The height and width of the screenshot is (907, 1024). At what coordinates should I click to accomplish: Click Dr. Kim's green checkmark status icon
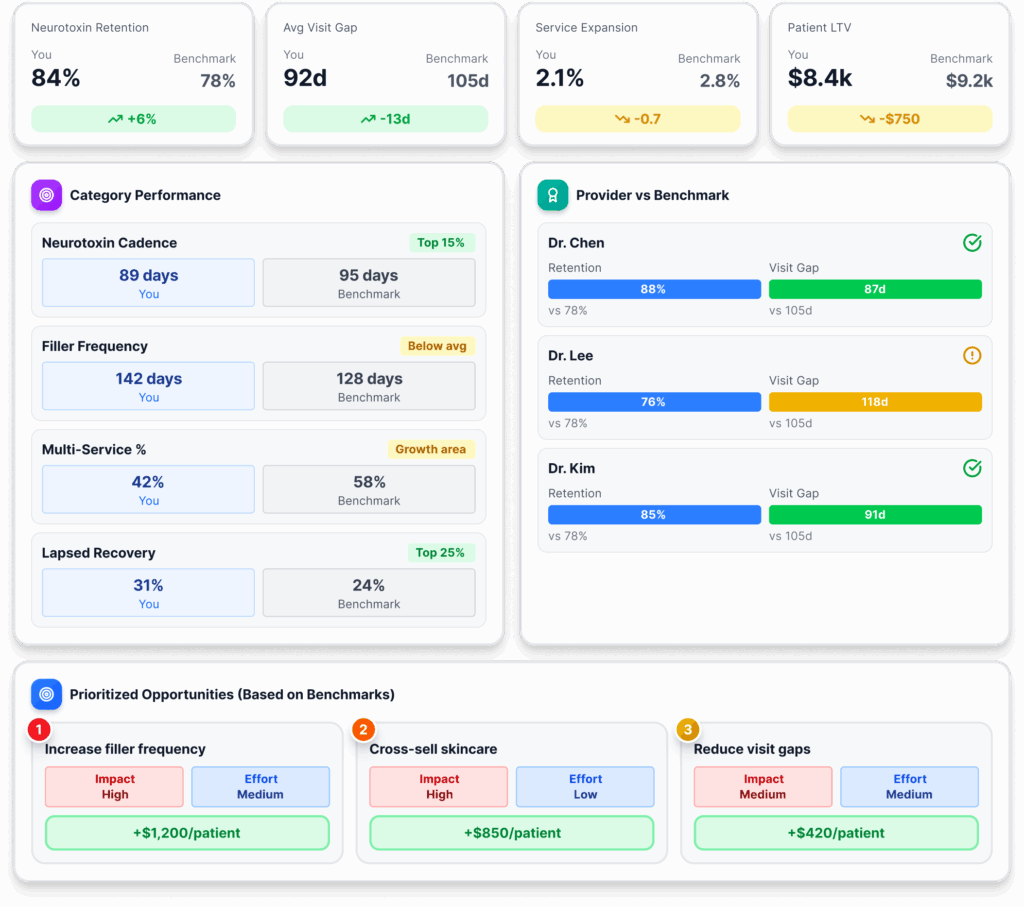(971, 468)
